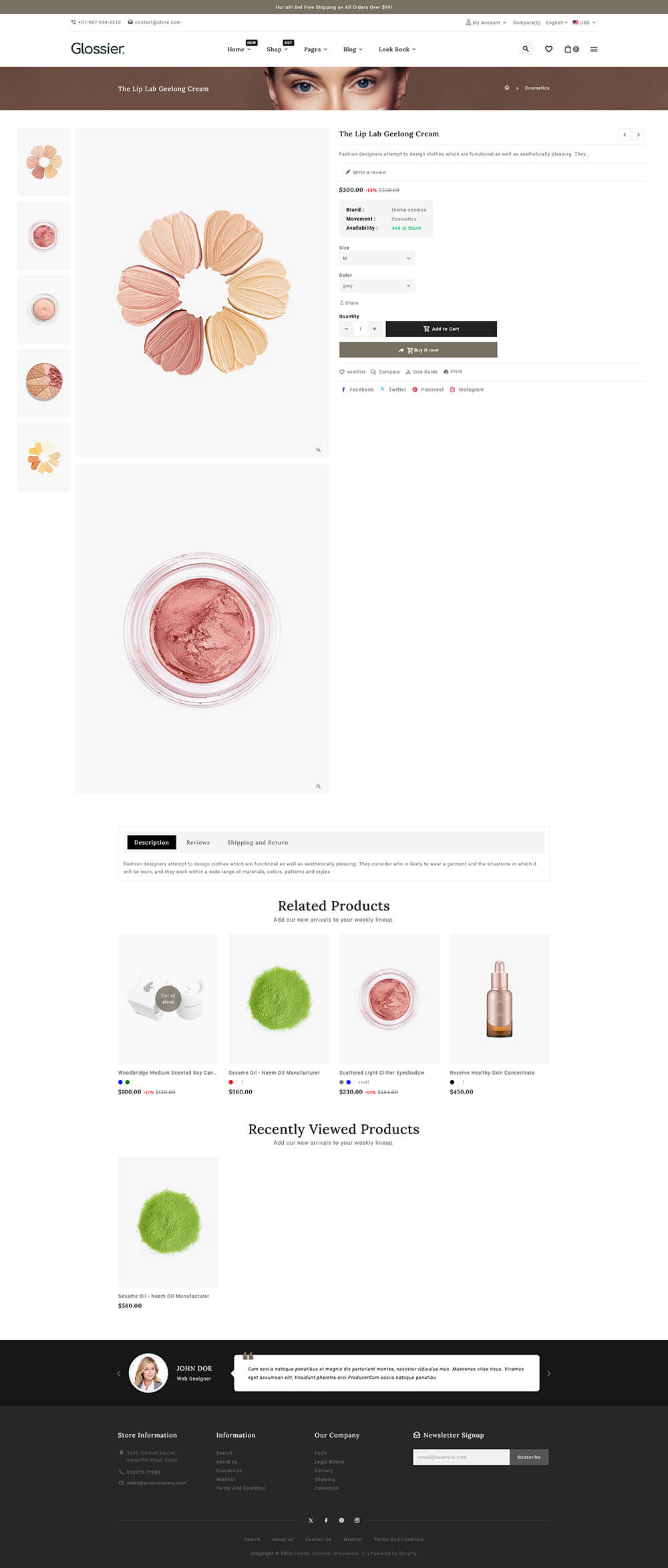Zoom the main product image with magnifier icon
This screenshot has width=668, height=1568.
319,450
